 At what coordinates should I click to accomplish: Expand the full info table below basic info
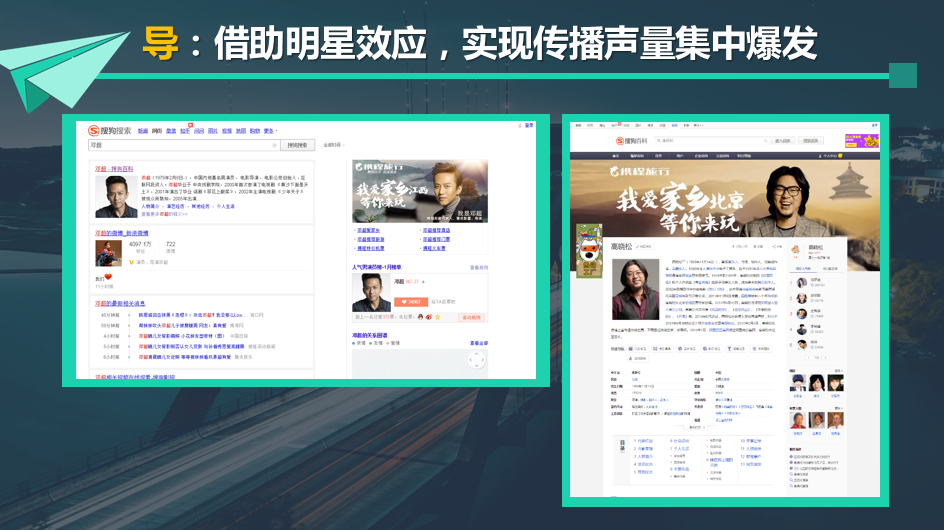pos(697,427)
